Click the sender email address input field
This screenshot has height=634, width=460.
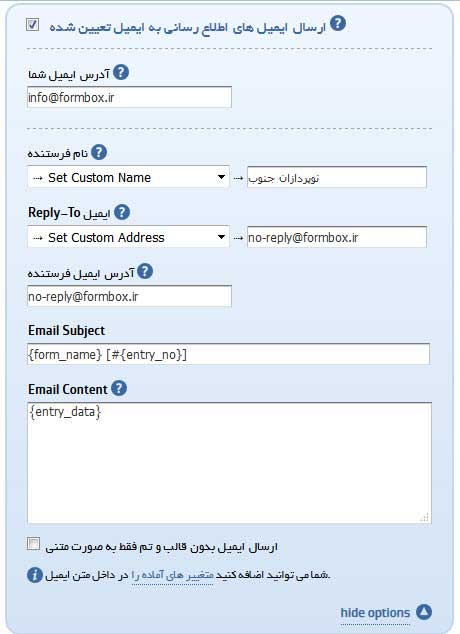[129, 296]
